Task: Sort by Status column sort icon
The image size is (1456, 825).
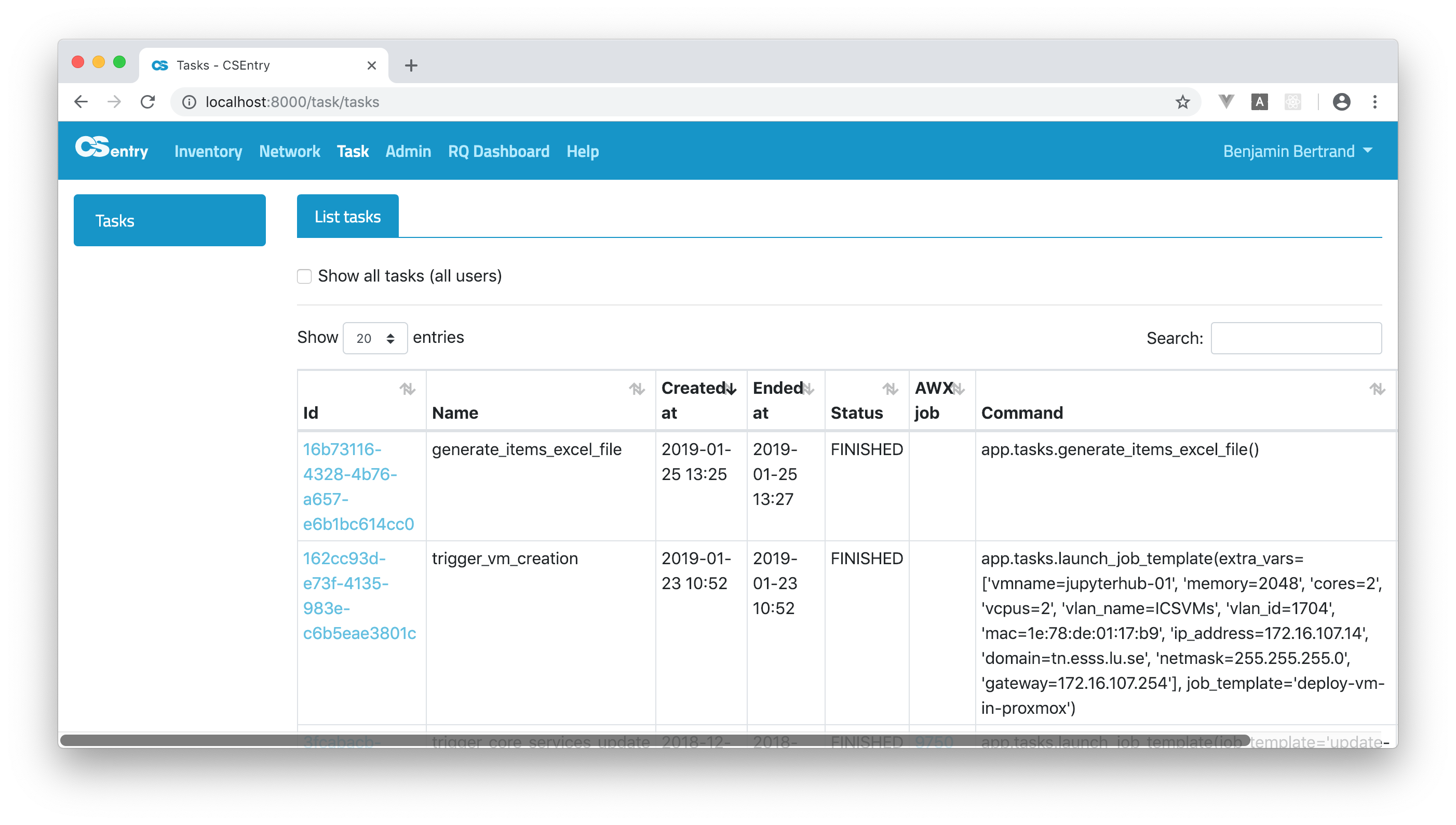Action: tap(889, 389)
